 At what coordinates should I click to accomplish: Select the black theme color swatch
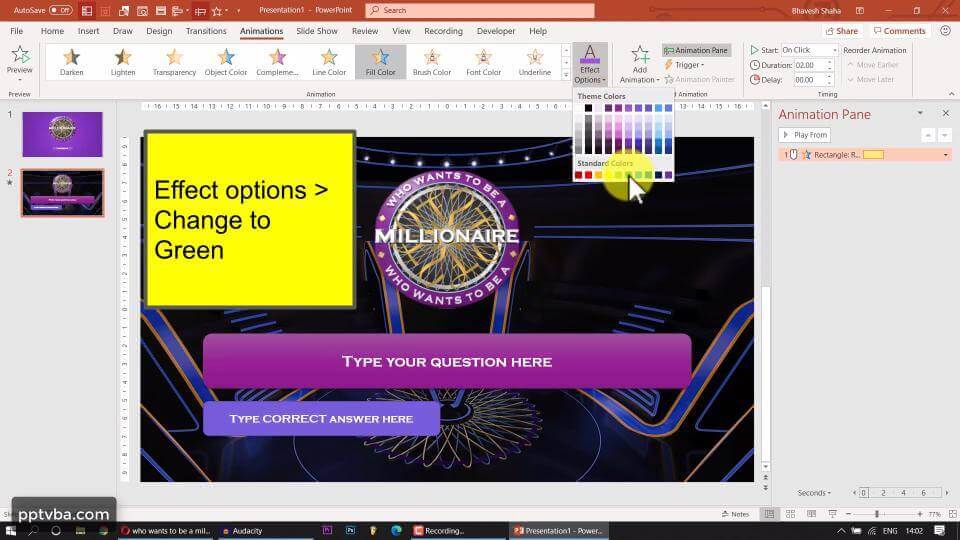coord(588,108)
